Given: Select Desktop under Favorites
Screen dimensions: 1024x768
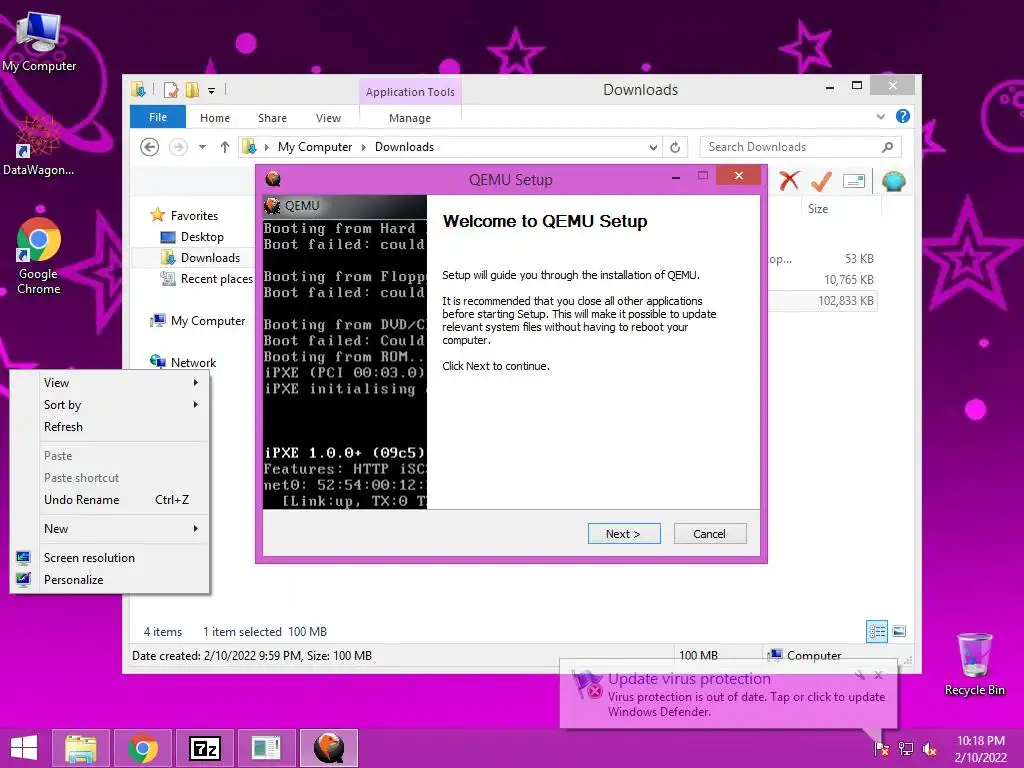Looking at the screenshot, I should [x=193, y=237].
